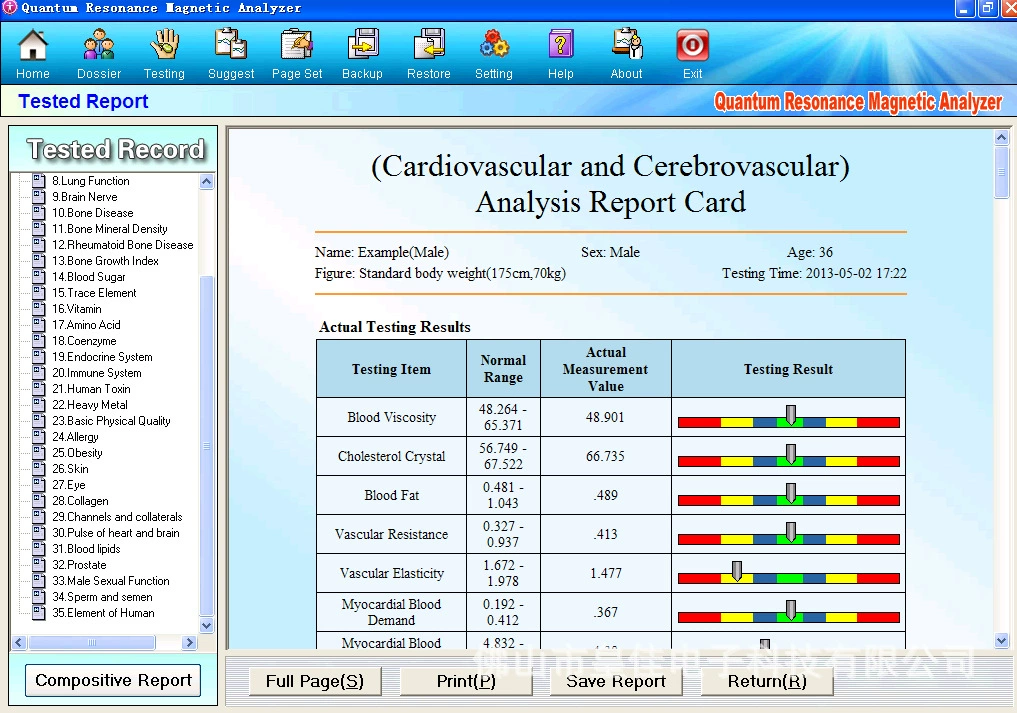Image resolution: width=1017 pixels, height=713 pixels.
Task: Click the record list's down scroll arrow
Action: tap(206, 626)
